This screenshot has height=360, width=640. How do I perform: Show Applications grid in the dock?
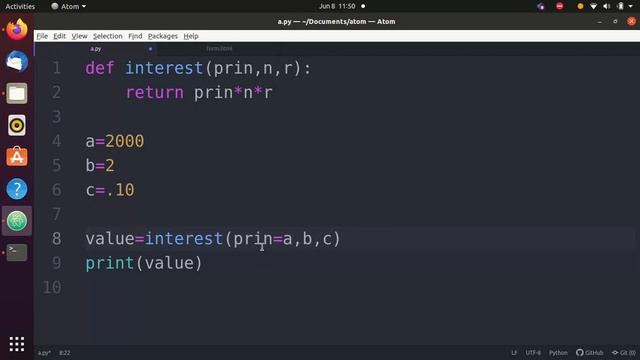[17, 344]
